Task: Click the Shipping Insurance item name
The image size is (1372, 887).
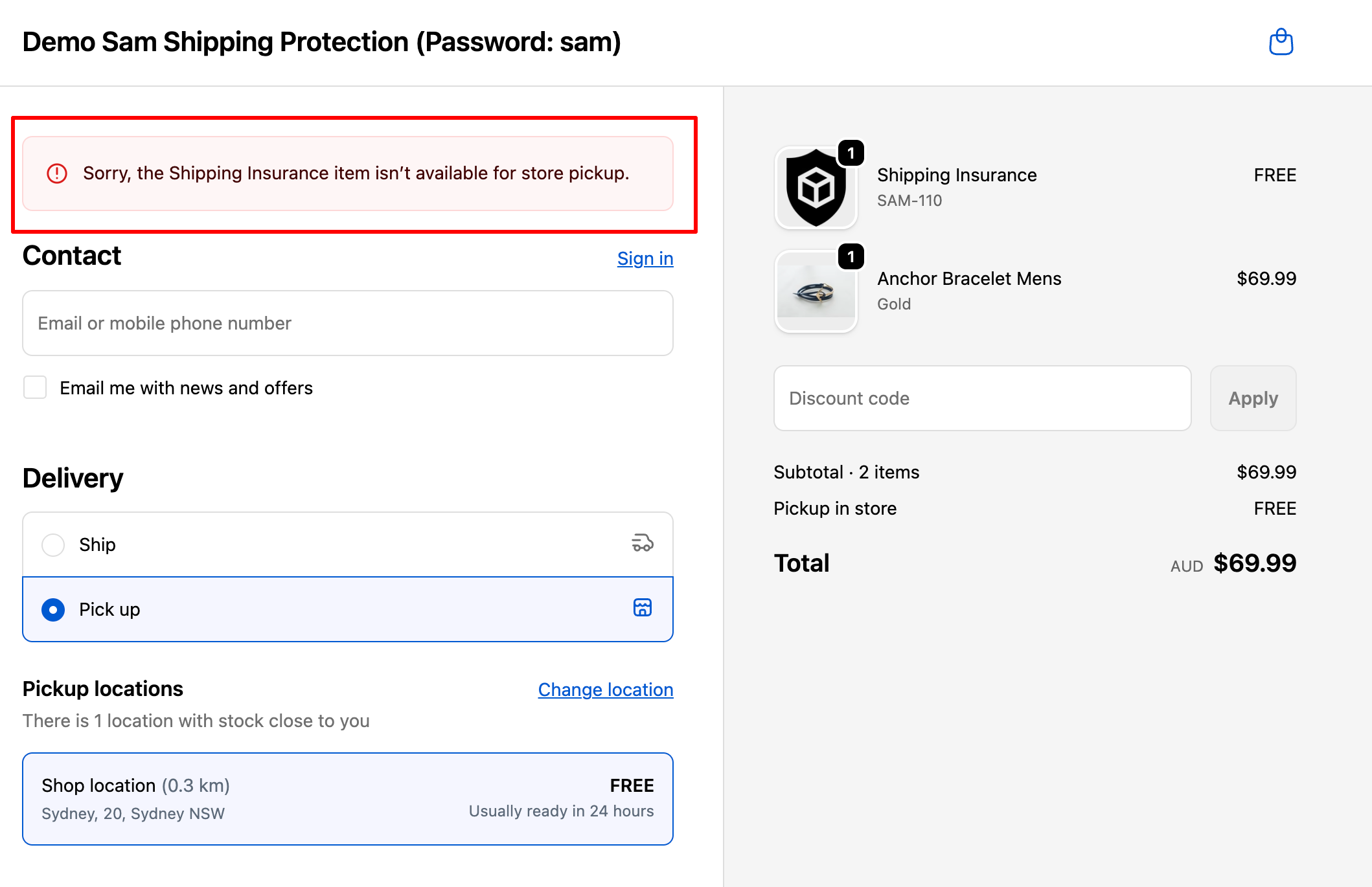Action: (957, 175)
